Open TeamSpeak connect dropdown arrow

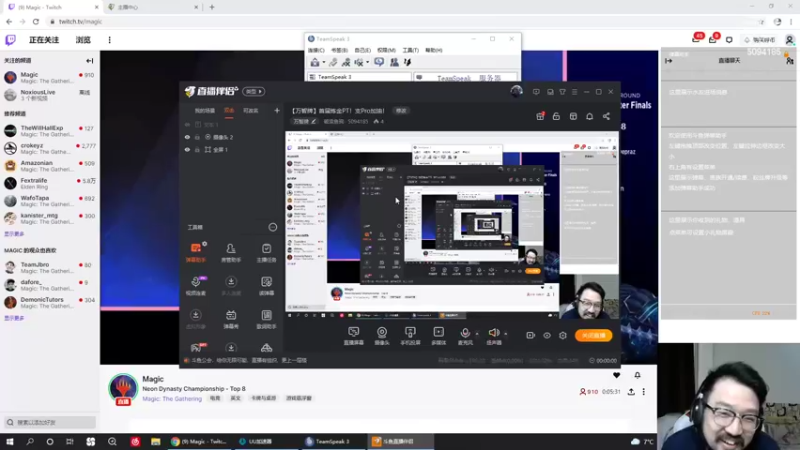[x=323, y=62]
